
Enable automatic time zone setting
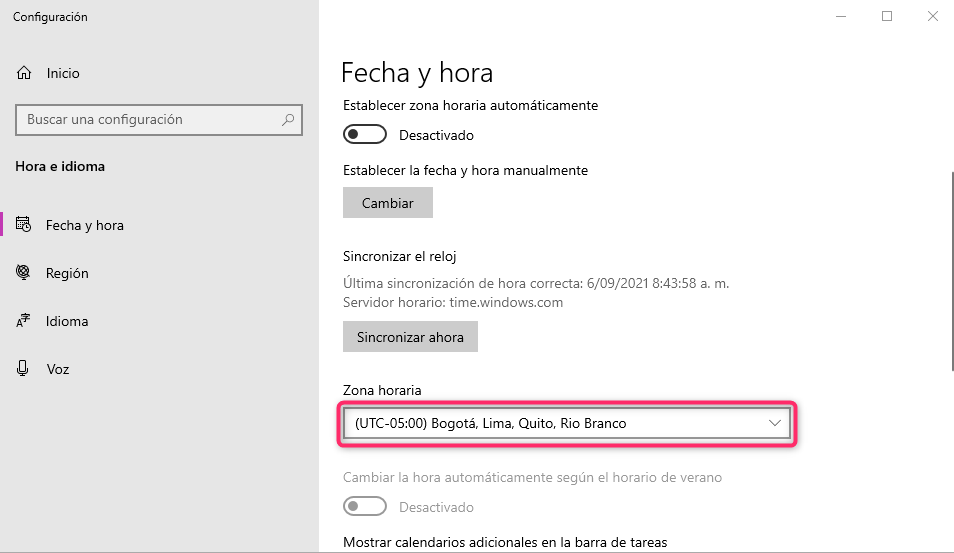pos(364,134)
